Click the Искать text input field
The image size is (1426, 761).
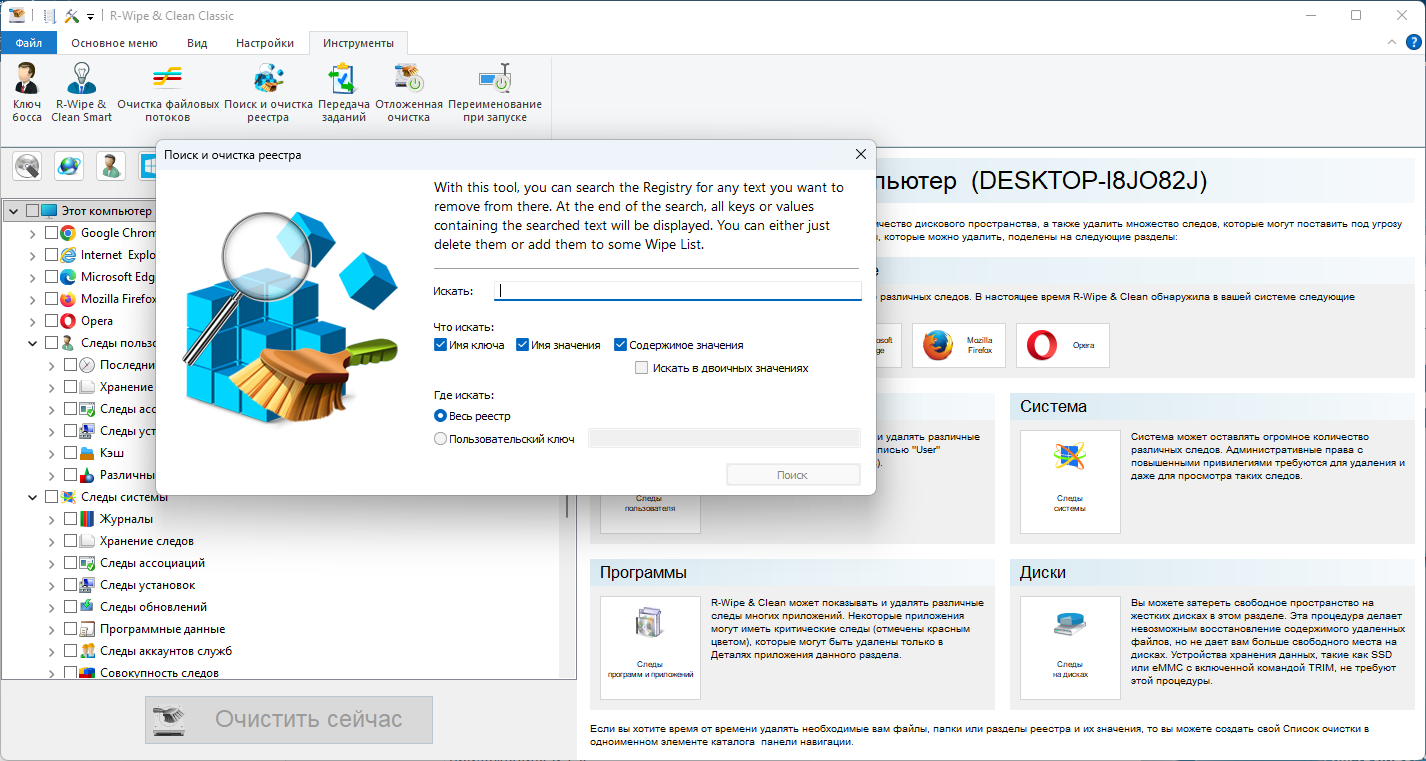click(679, 291)
